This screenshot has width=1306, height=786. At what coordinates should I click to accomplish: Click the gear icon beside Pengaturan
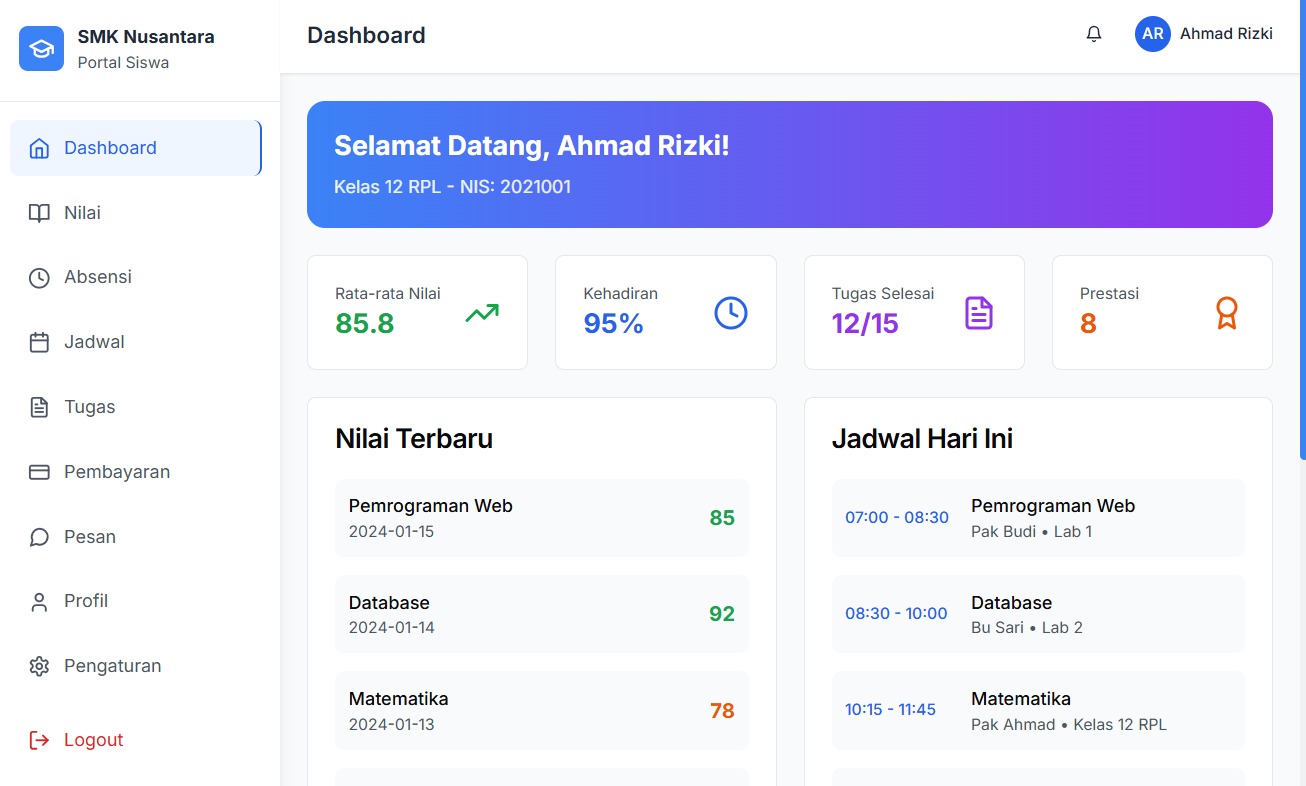click(x=39, y=666)
